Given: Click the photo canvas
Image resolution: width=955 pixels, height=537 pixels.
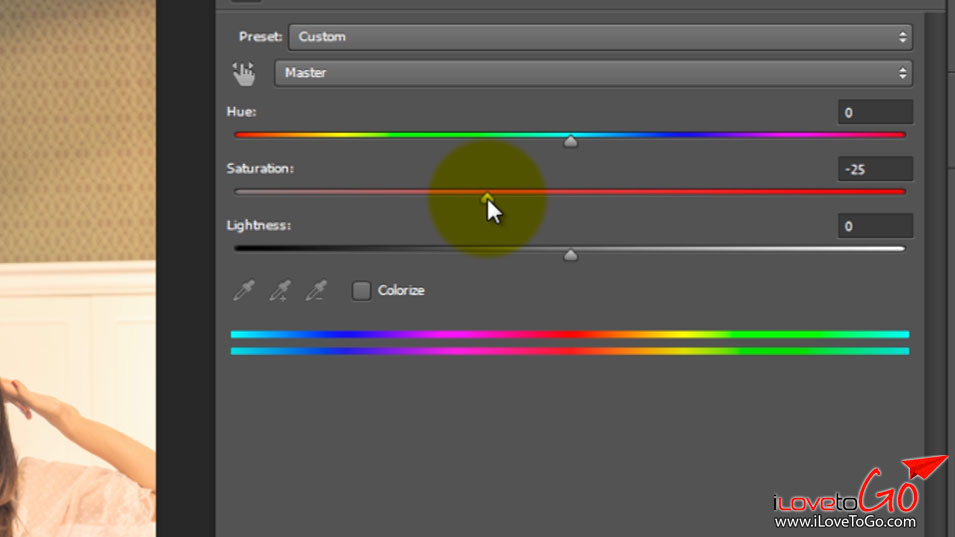Looking at the screenshot, I should 77,268.
